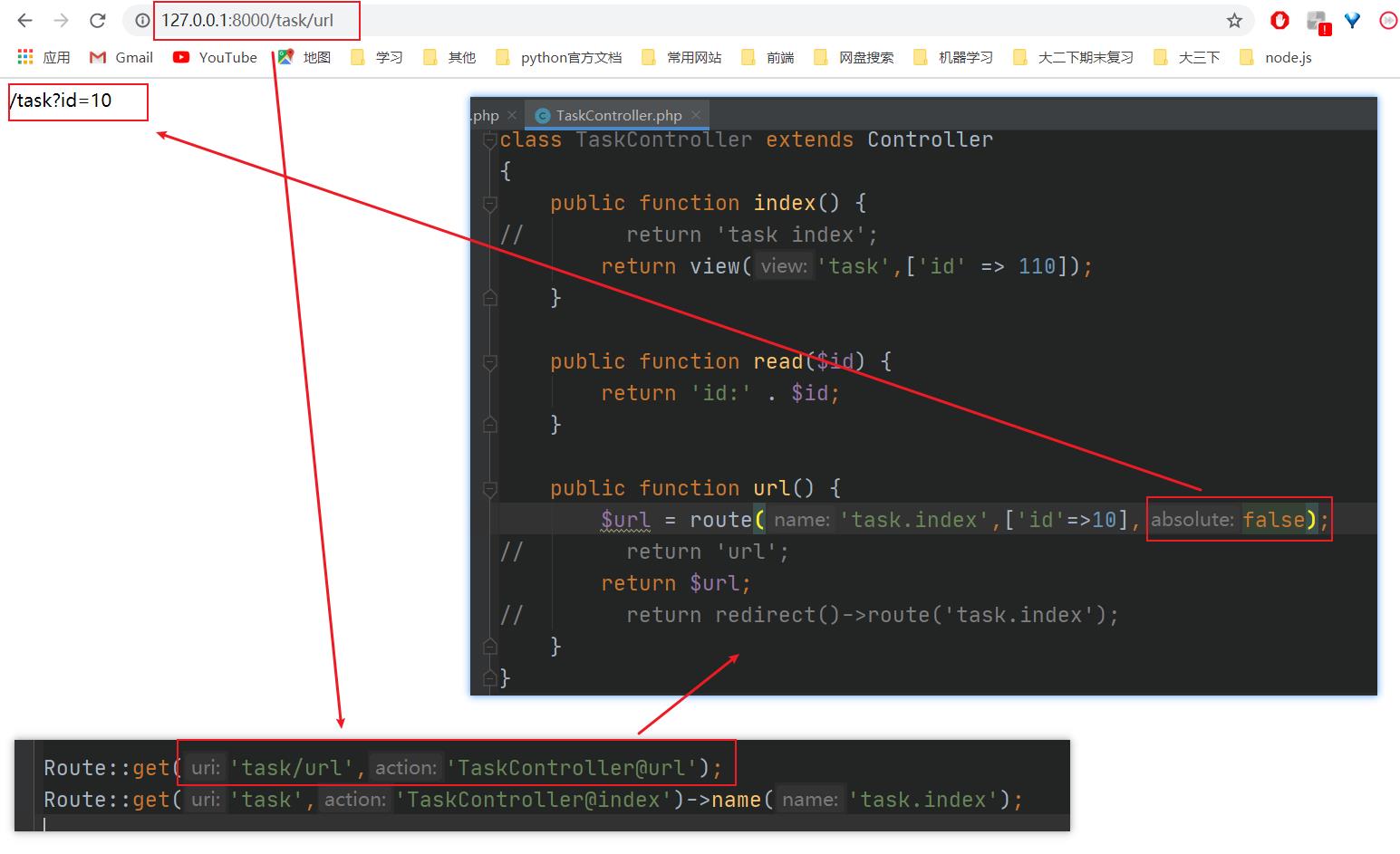Go forward with the browser forward arrow

tap(61, 20)
